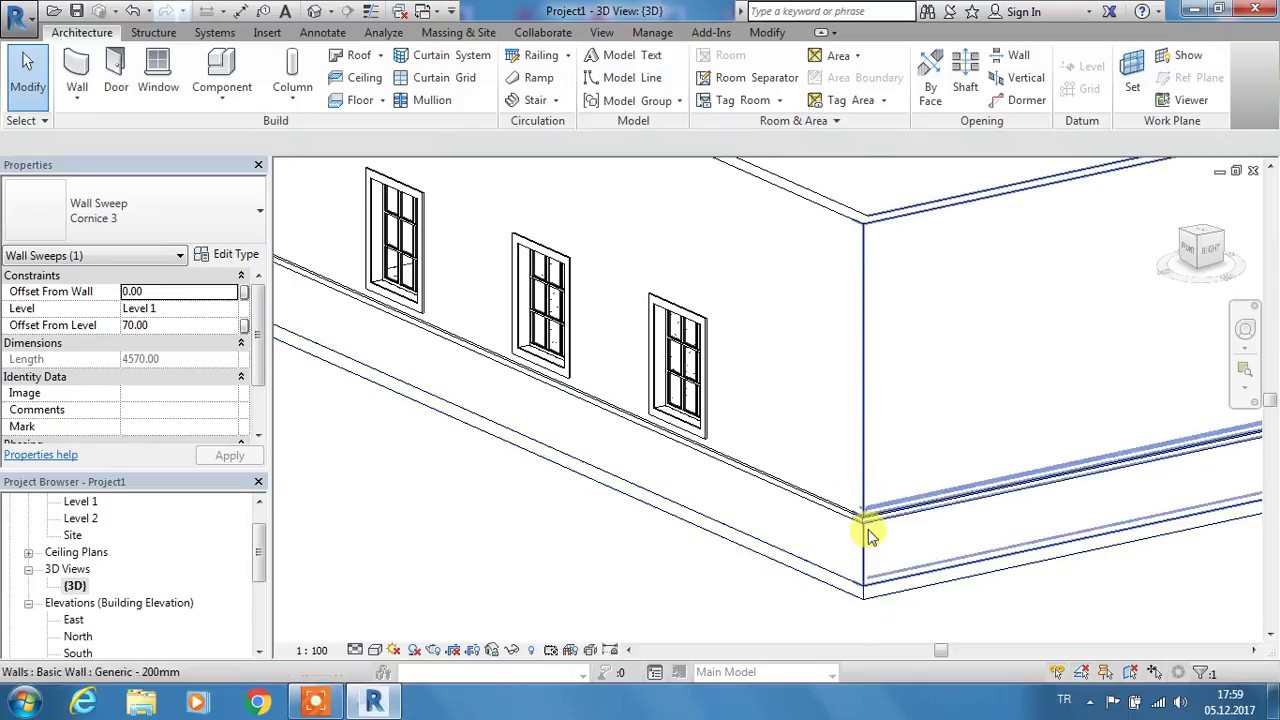
Task: Select the Mullion tool
Action: click(423, 100)
